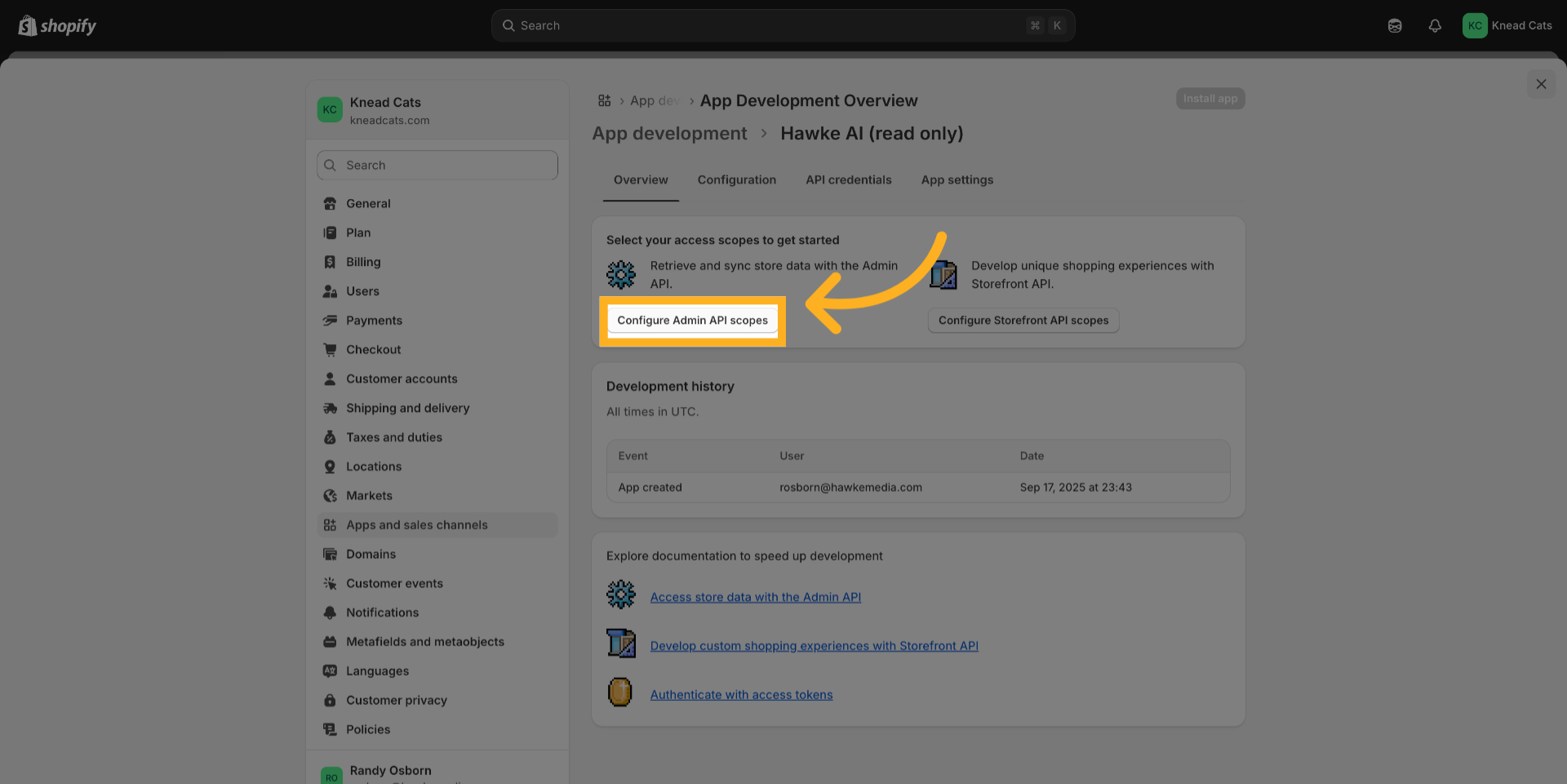The height and width of the screenshot is (784, 1567).
Task: Open the Randy Osborn user profile
Action: 391,771
